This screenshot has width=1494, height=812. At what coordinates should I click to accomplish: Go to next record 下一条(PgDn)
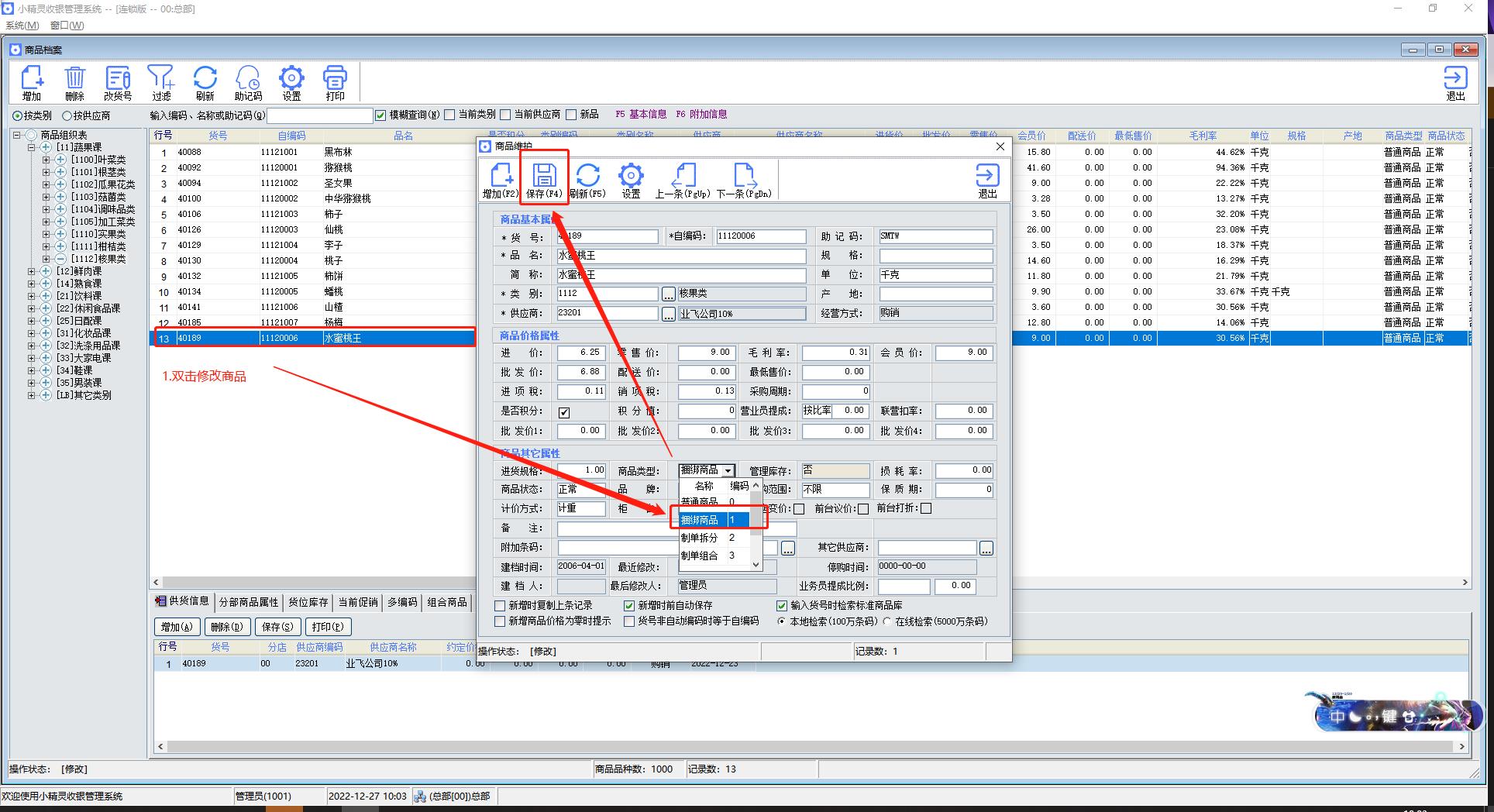[x=744, y=181]
